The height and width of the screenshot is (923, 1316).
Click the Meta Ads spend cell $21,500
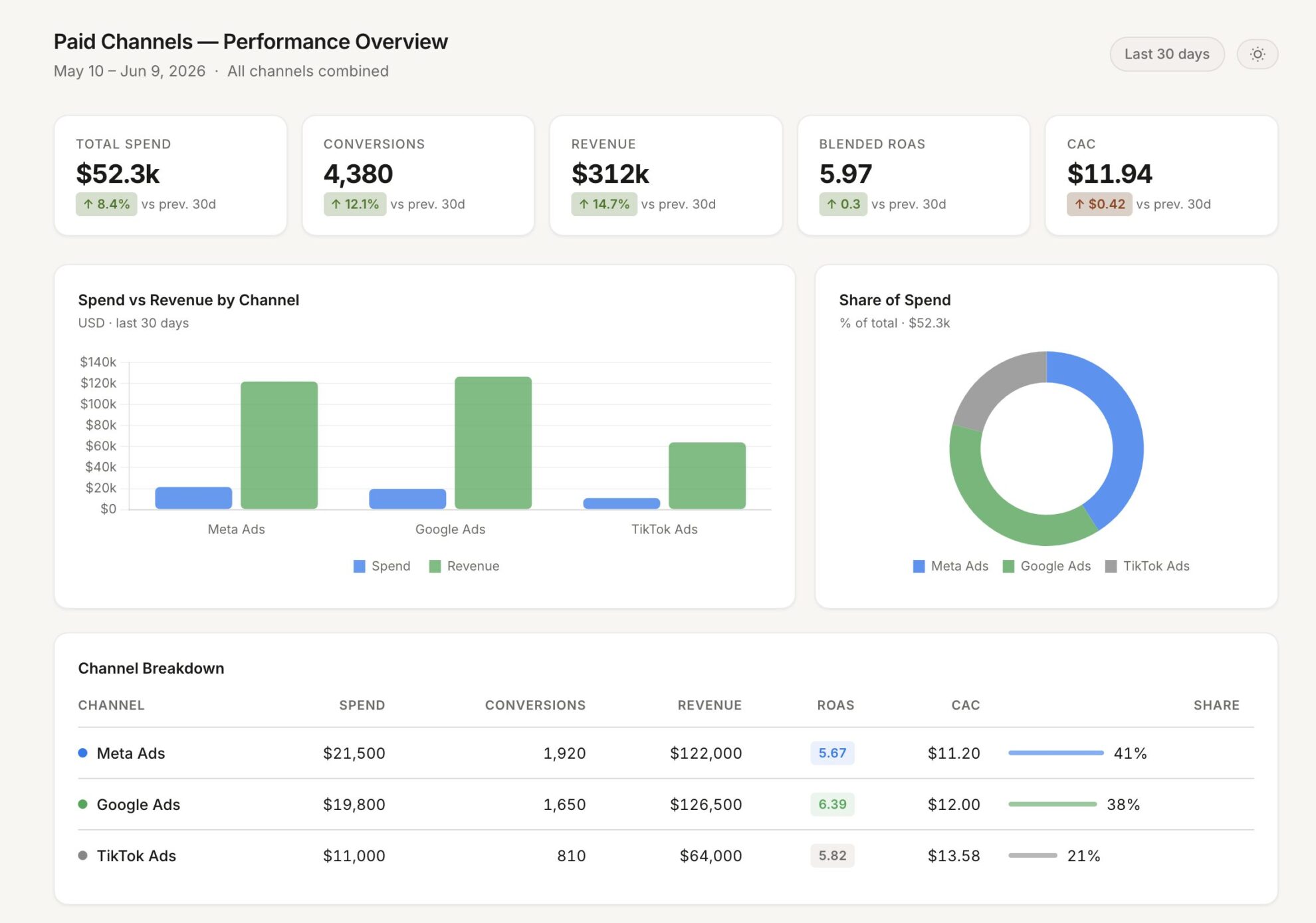pos(354,753)
